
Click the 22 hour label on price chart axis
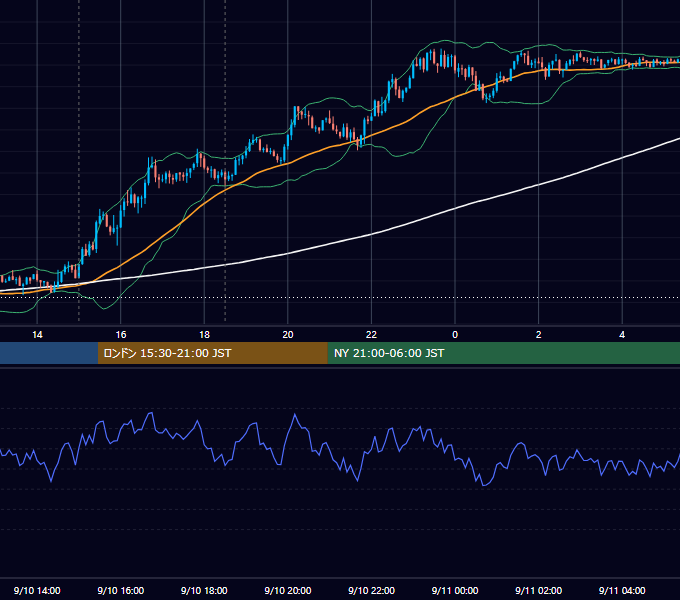tap(371, 335)
